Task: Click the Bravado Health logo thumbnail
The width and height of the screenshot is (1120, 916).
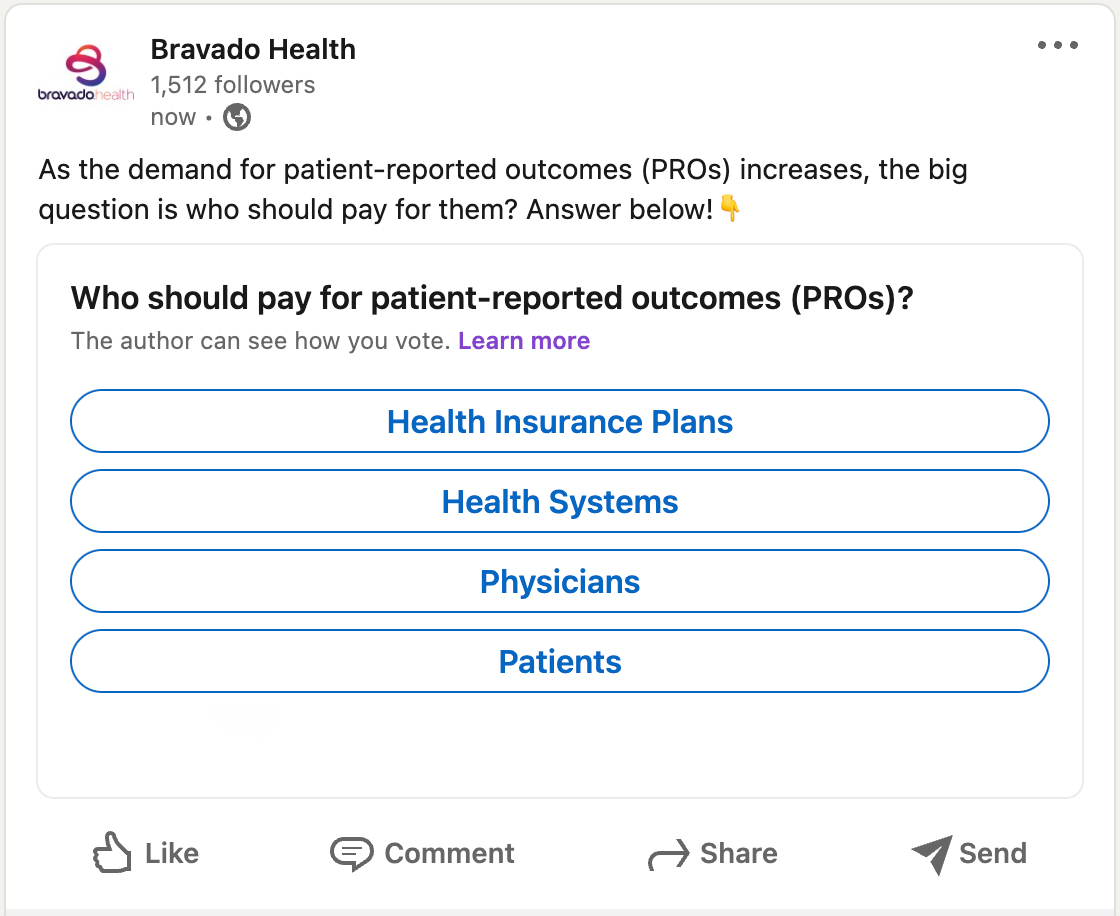Action: [85, 76]
